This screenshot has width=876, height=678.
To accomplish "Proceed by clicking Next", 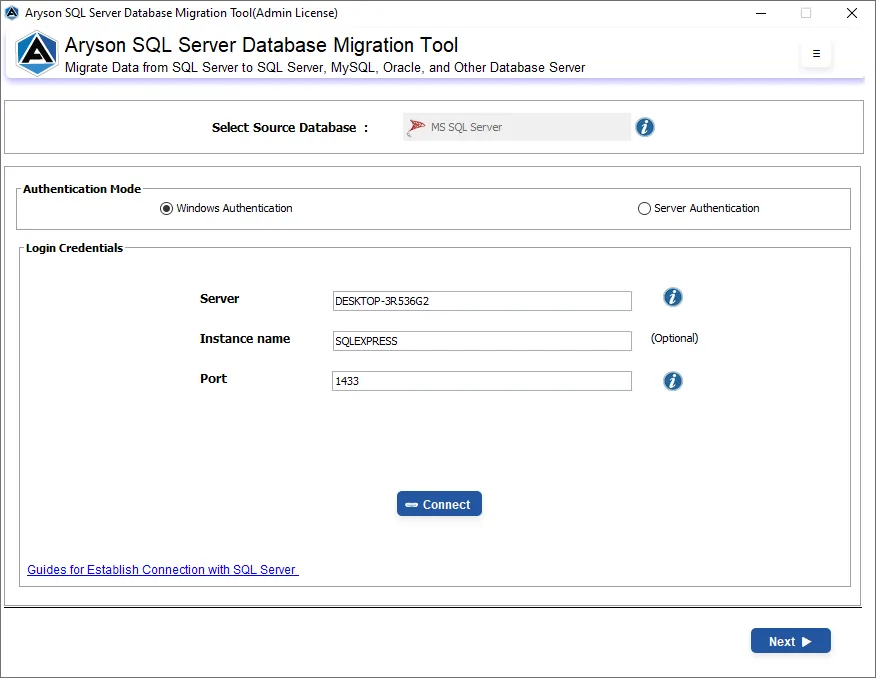I will tap(790, 641).
